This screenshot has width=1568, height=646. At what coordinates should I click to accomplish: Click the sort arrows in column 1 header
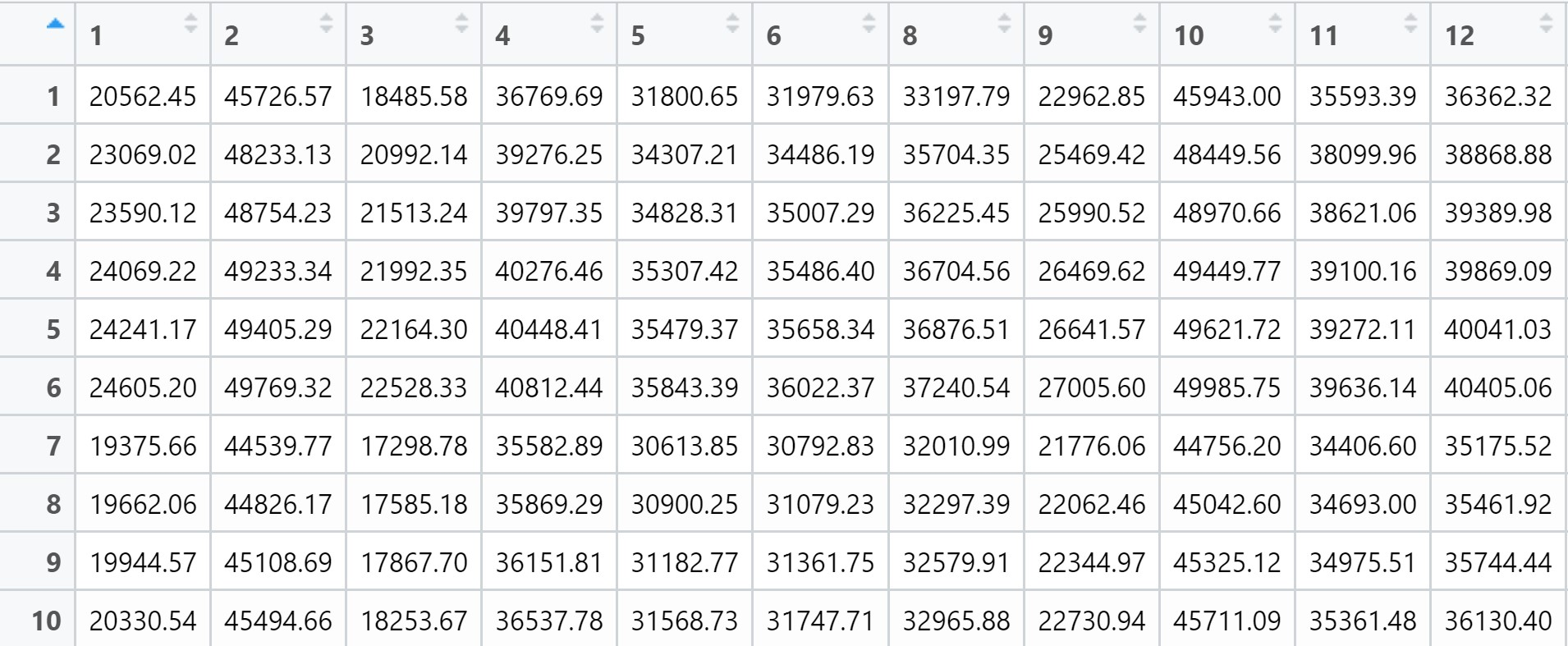point(190,24)
